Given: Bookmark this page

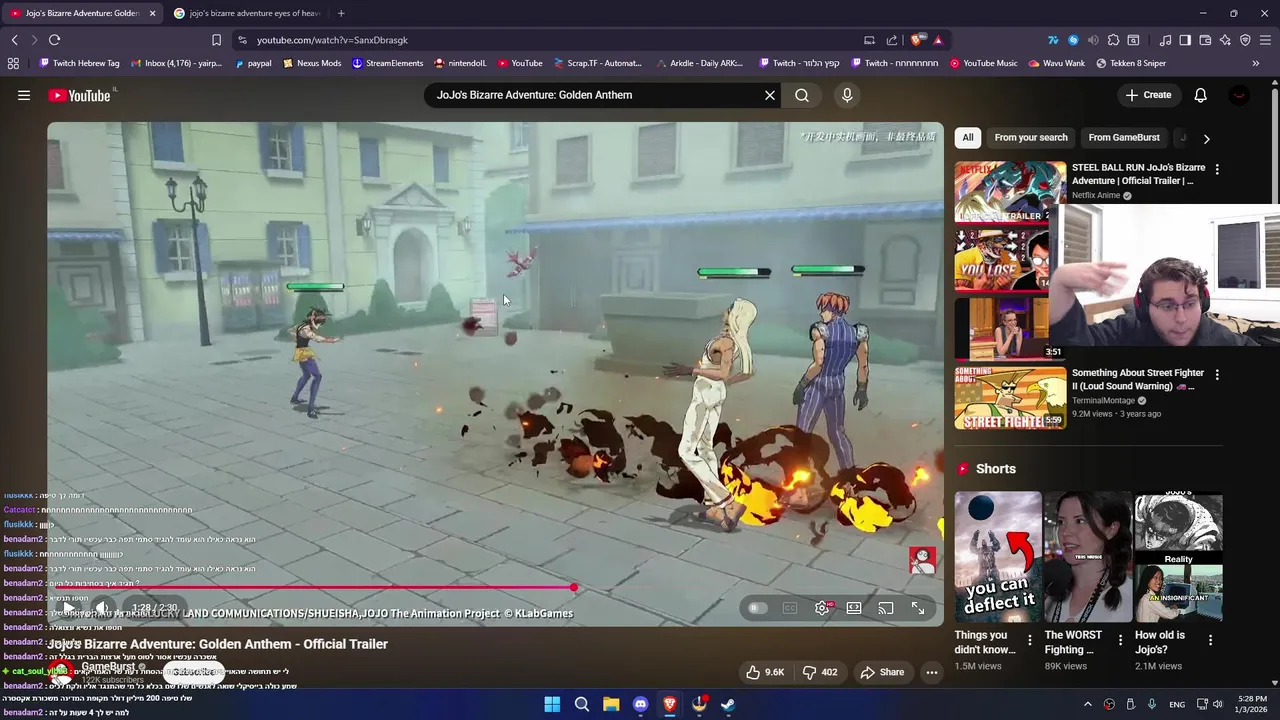Looking at the screenshot, I should (216, 40).
